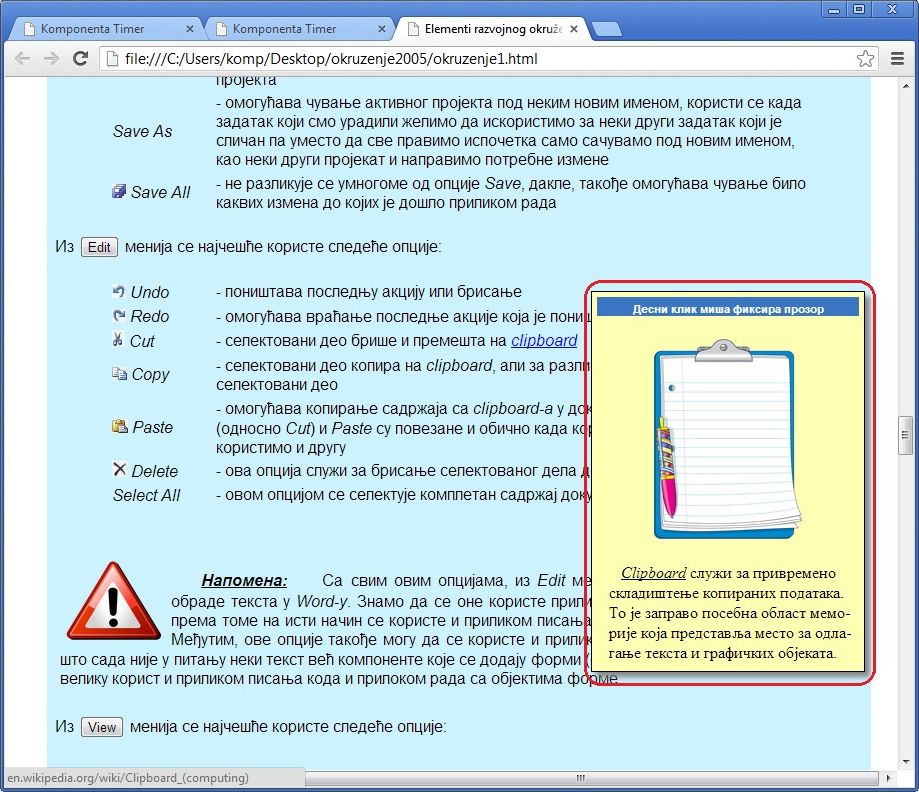
Task: Maximize the browser window
Action: [x=859, y=9]
